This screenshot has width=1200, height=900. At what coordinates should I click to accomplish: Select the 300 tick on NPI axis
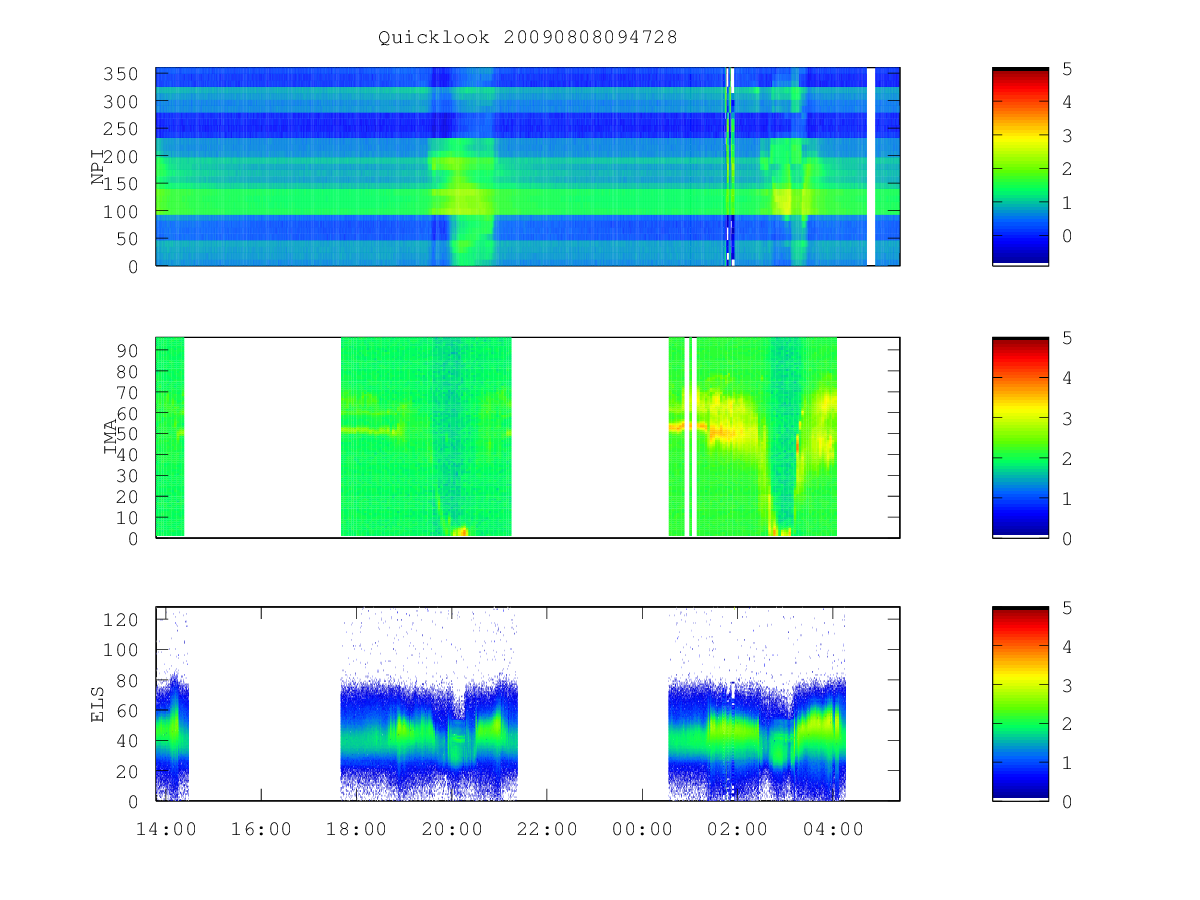coord(124,102)
